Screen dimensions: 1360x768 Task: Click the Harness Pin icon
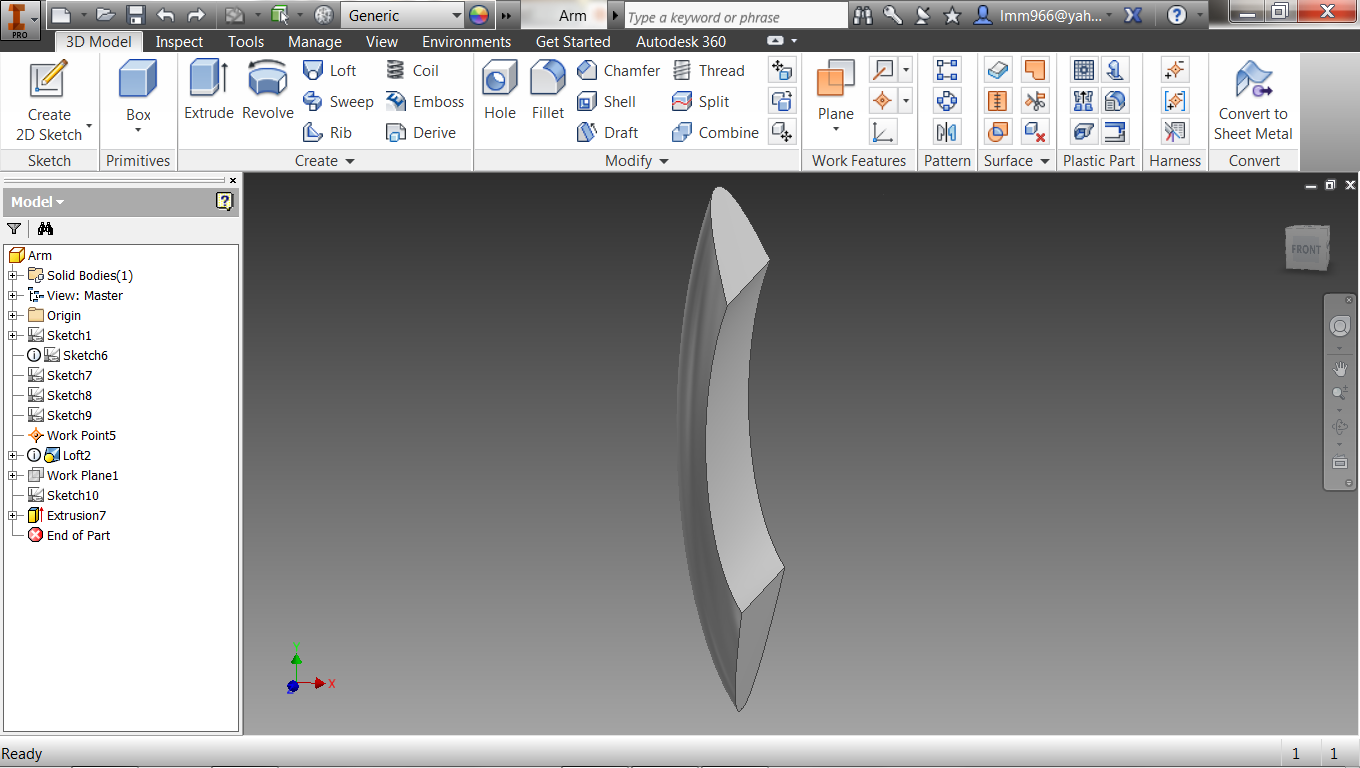(x=1175, y=70)
